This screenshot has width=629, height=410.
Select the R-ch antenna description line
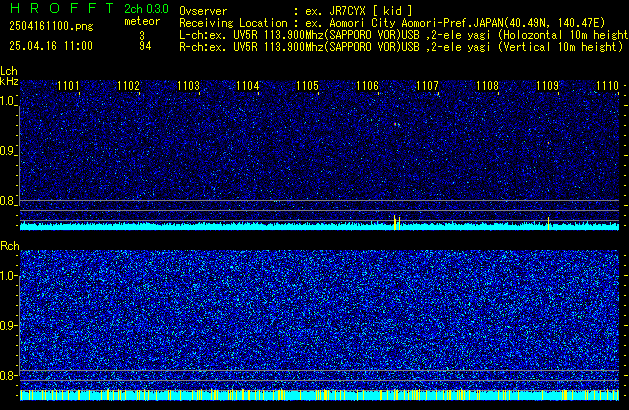click(x=401, y=47)
